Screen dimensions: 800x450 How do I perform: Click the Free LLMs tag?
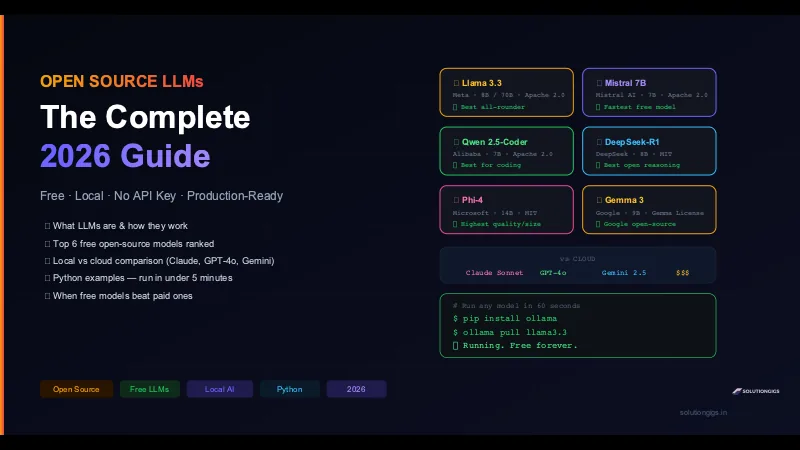[x=149, y=389]
